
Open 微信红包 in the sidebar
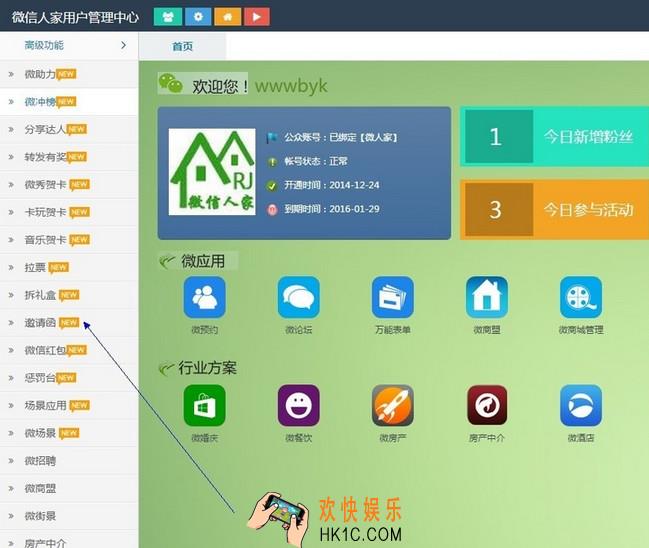coord(69,350)
